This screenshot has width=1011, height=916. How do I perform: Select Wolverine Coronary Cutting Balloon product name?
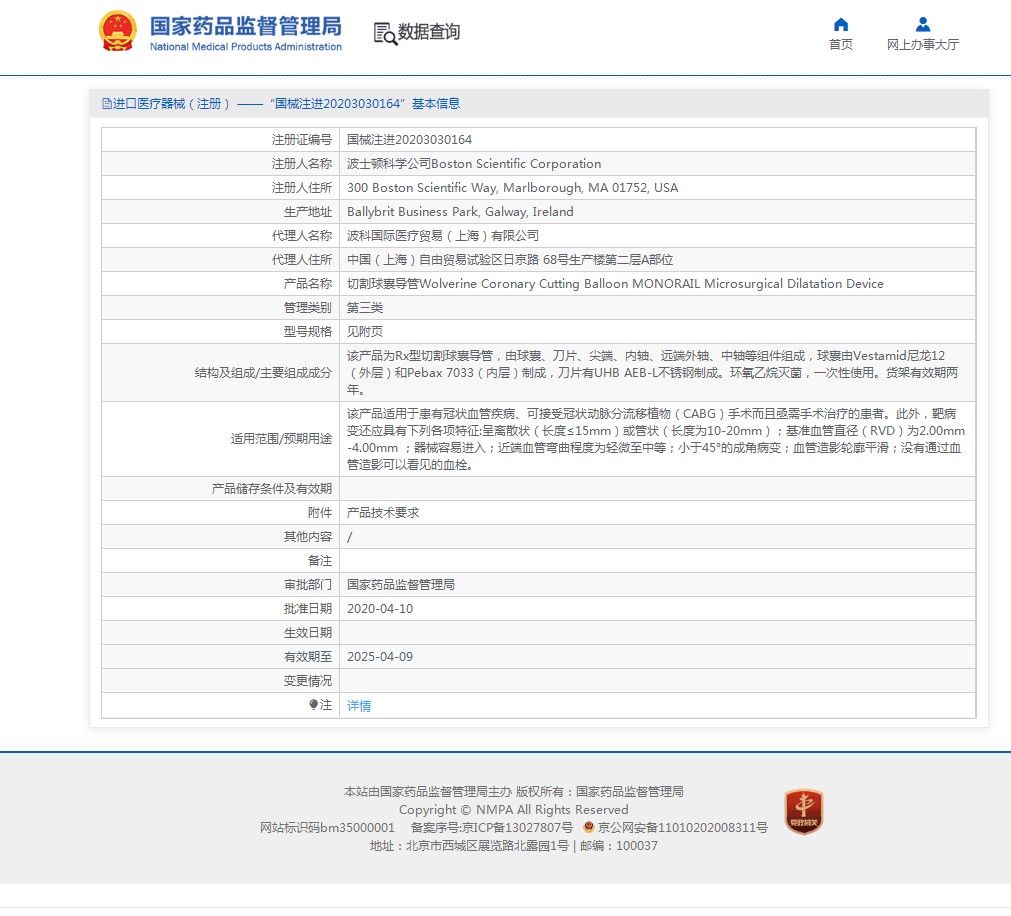tap(615, 284)
